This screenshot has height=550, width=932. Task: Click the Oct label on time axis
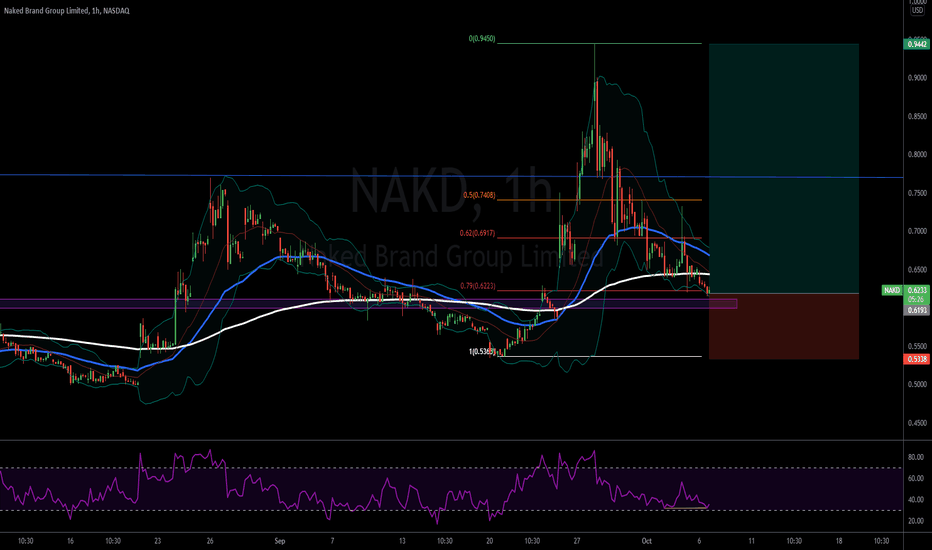647,541
